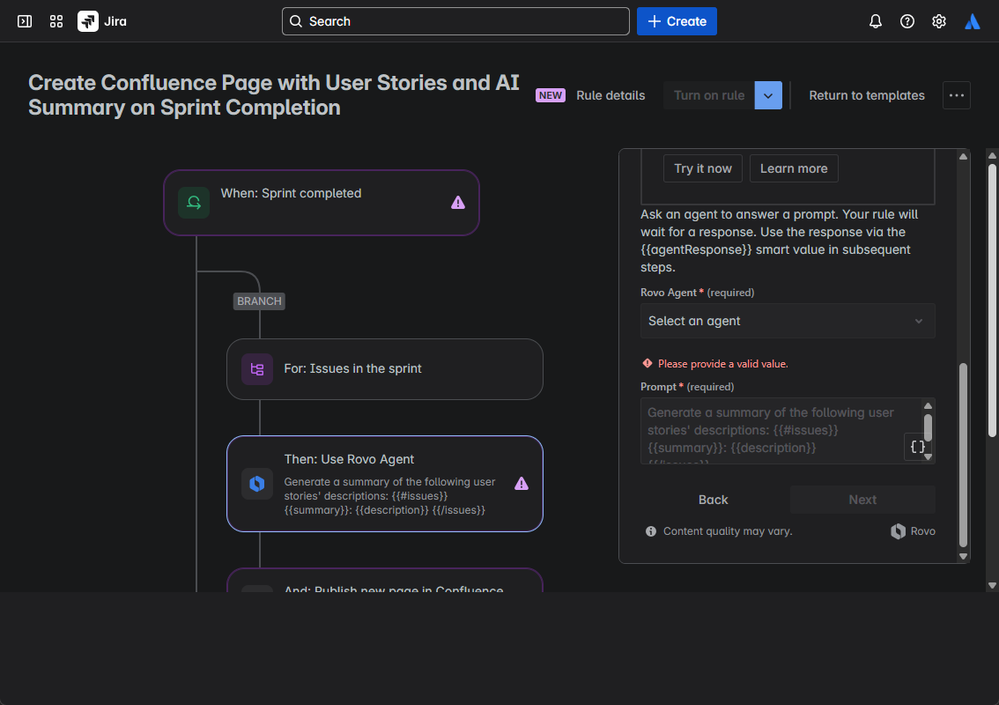
Task: Click the Learn more button
Action: (794, 169)
